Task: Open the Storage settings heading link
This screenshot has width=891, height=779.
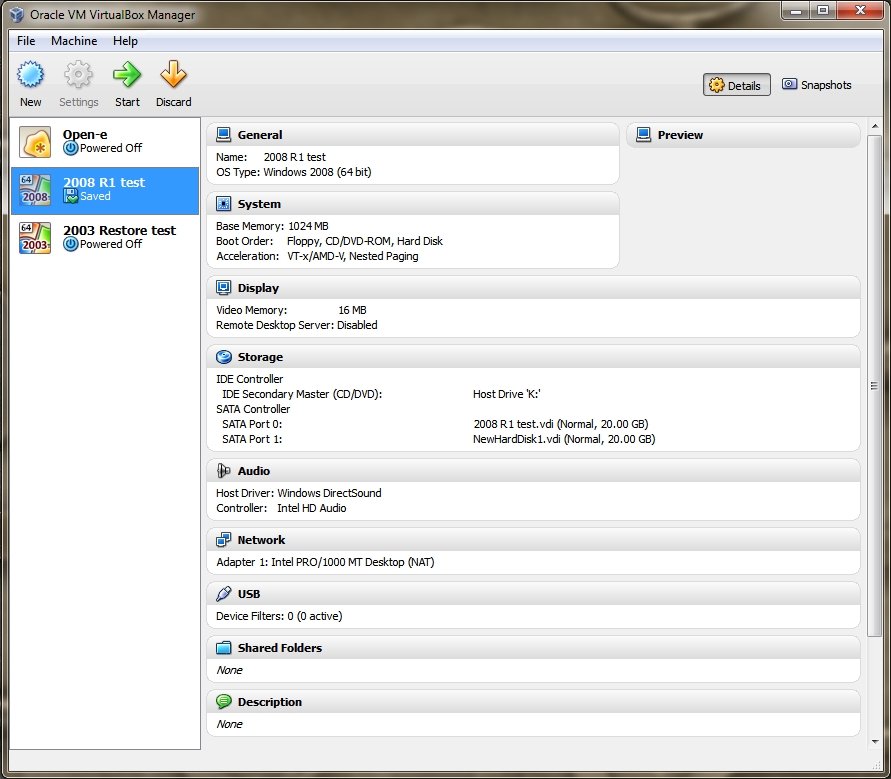Action: pyautogui.click(x=260, y=357)
